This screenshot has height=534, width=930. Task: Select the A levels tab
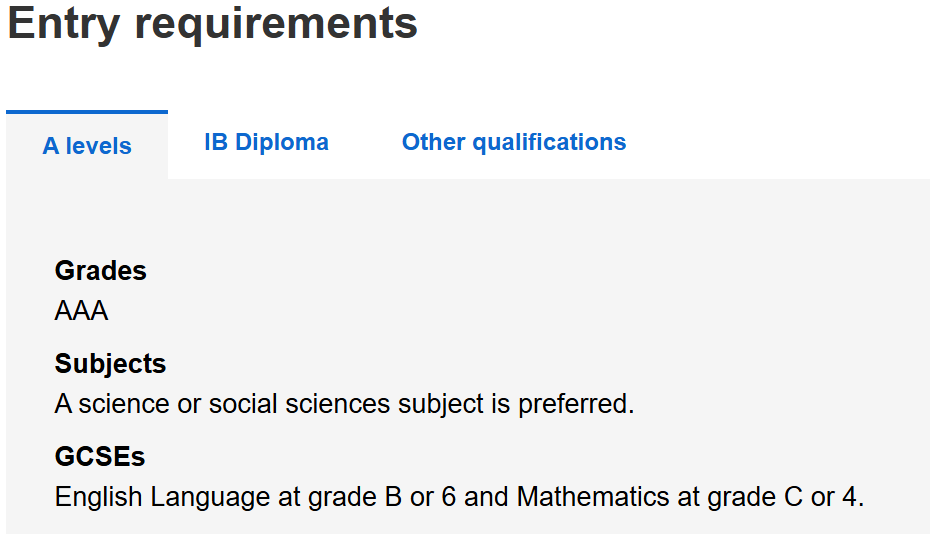point(87,146)
